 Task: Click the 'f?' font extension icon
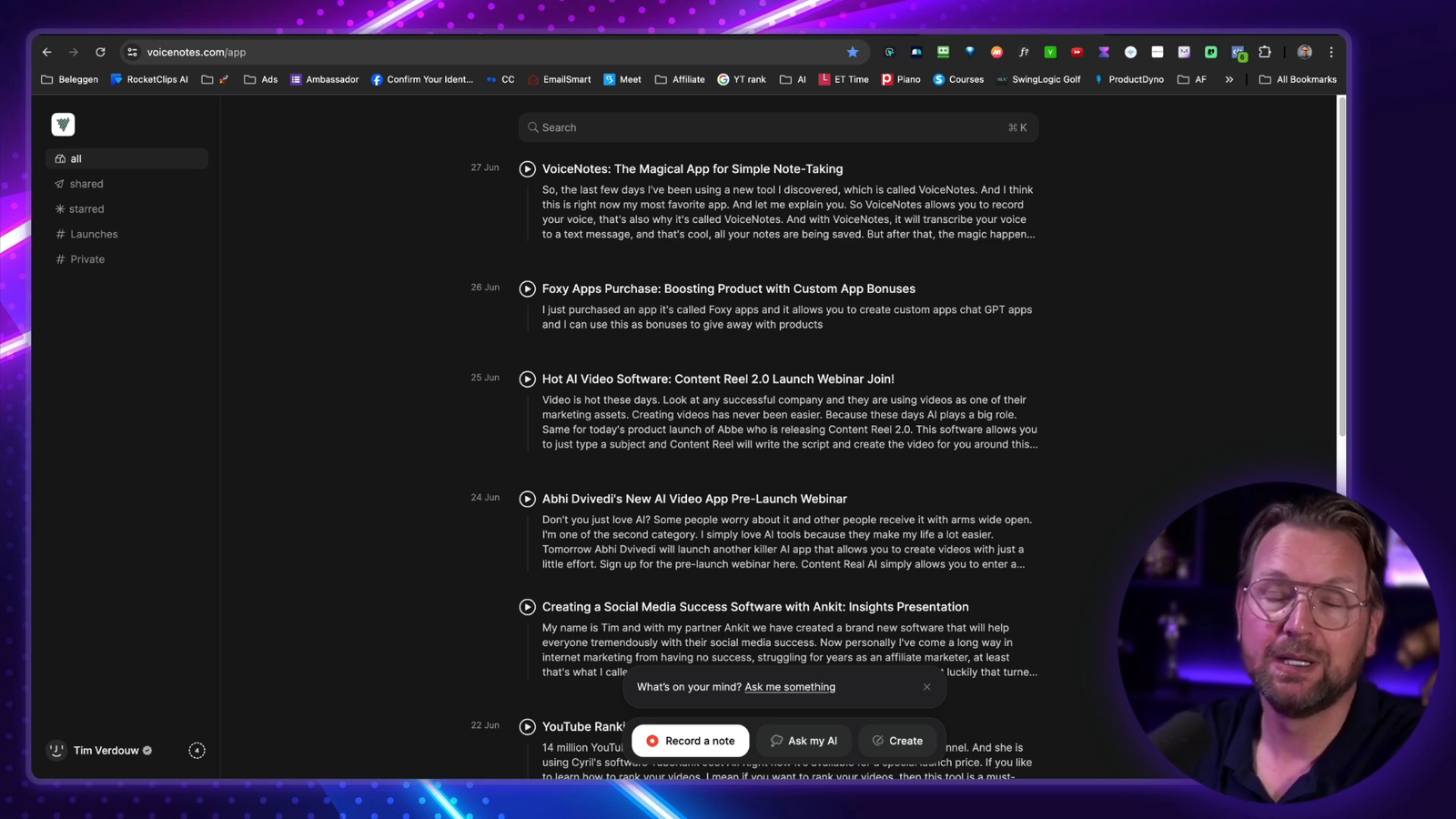point(1024,52)
